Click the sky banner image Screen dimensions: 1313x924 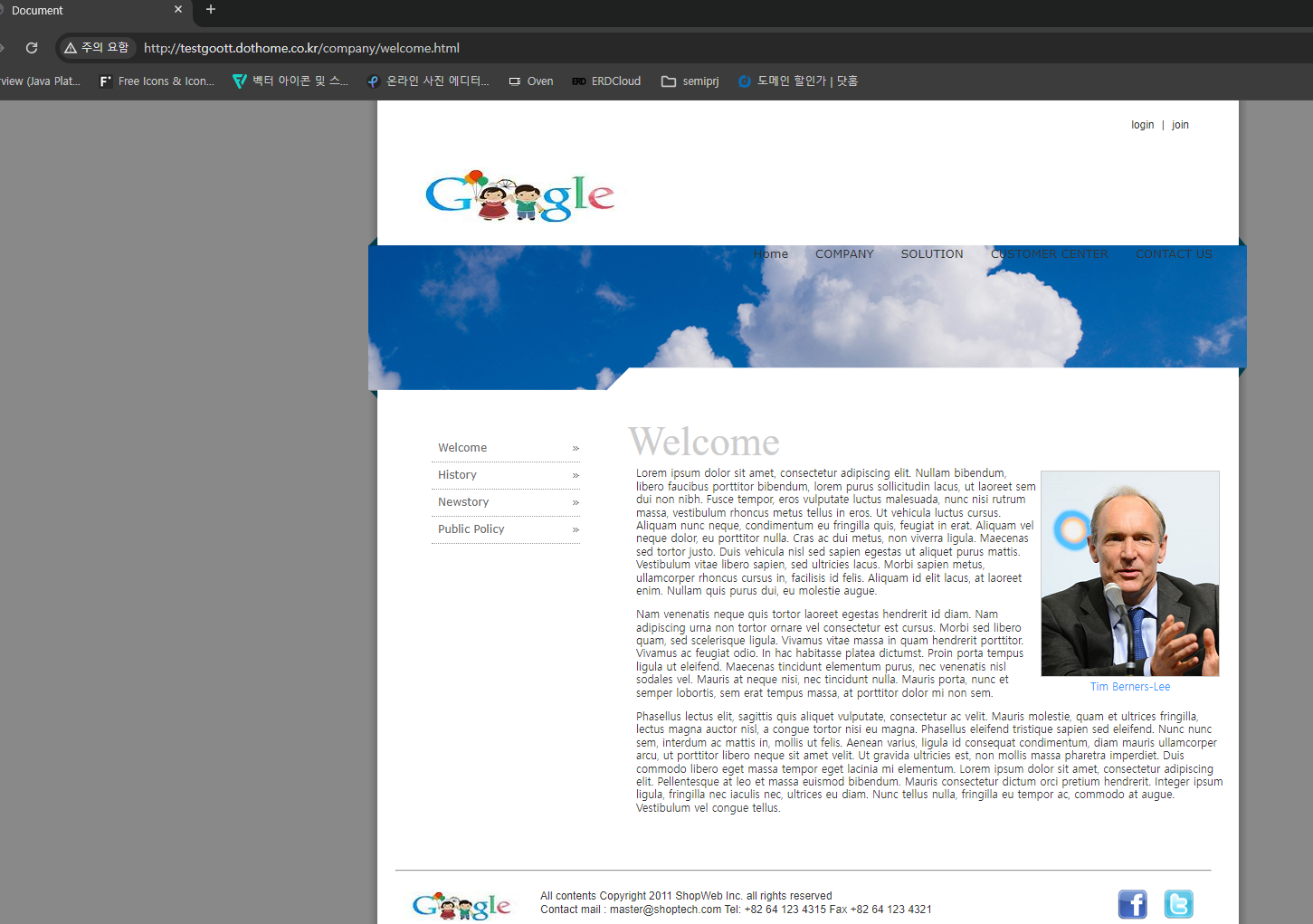(x=807, y=317)
